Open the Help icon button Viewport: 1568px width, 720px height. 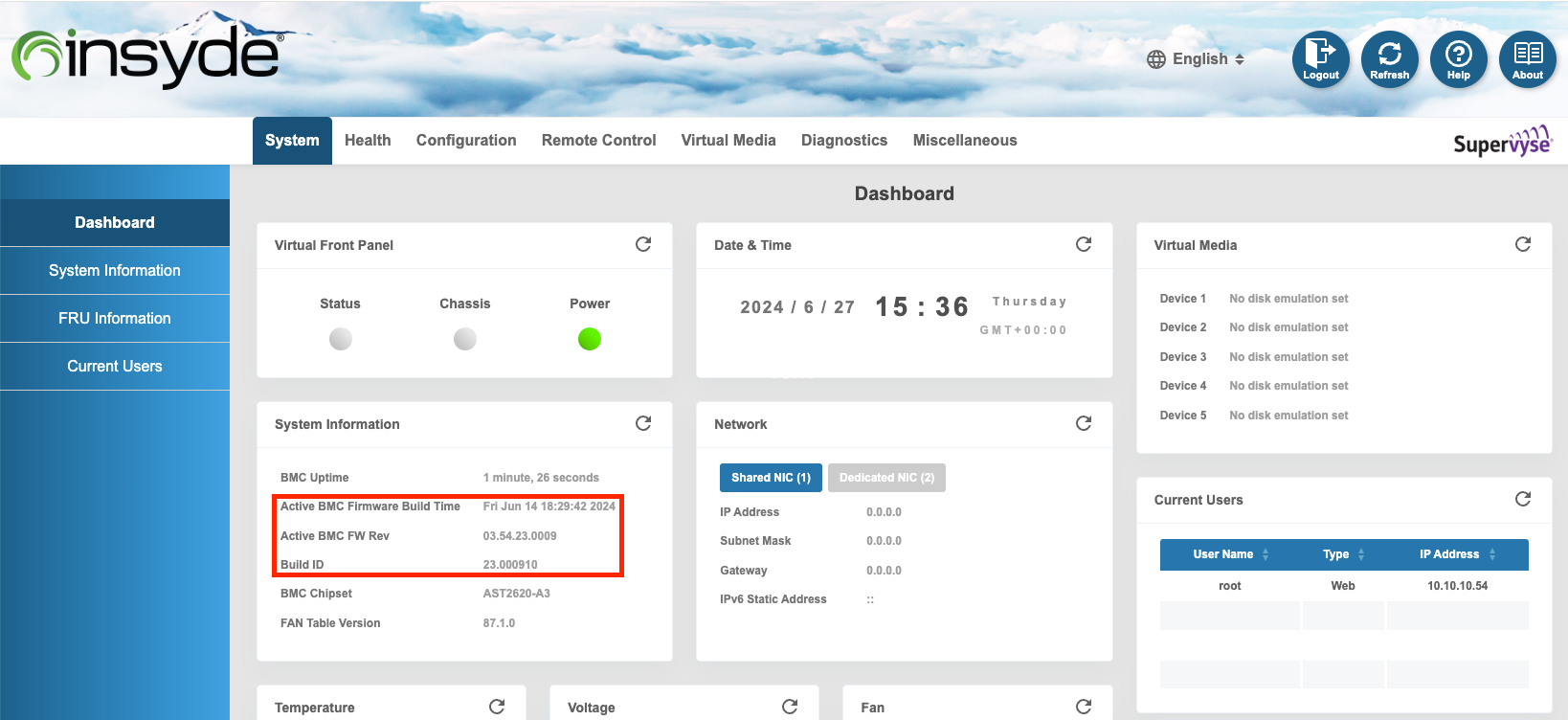coord(1458,59)
